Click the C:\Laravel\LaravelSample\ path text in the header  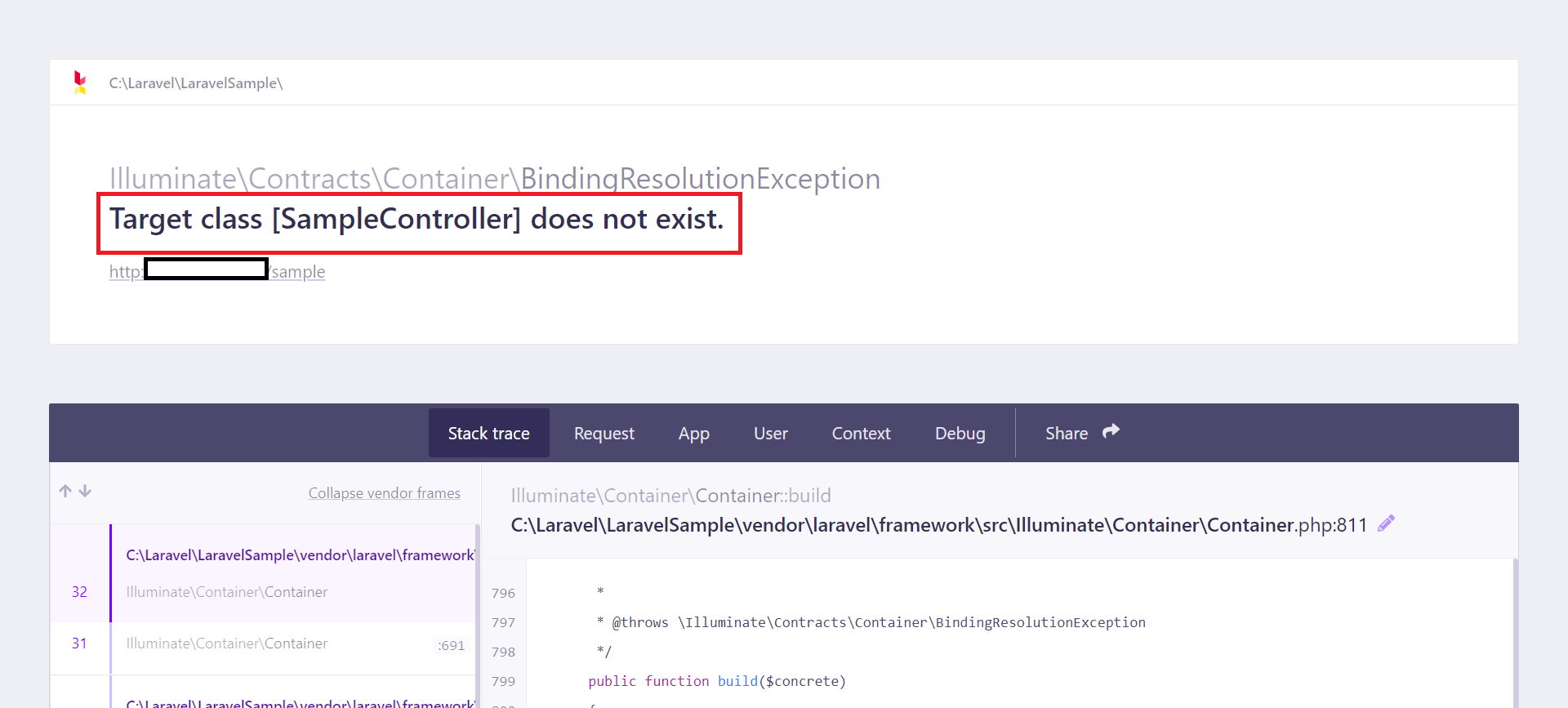[x=196, y=82]
